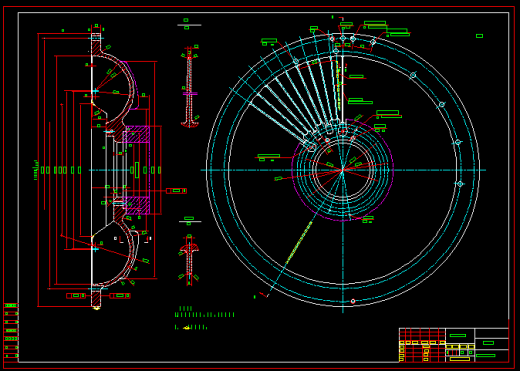Click the bottom hatched rim flange of the section view

coord(96,298)
